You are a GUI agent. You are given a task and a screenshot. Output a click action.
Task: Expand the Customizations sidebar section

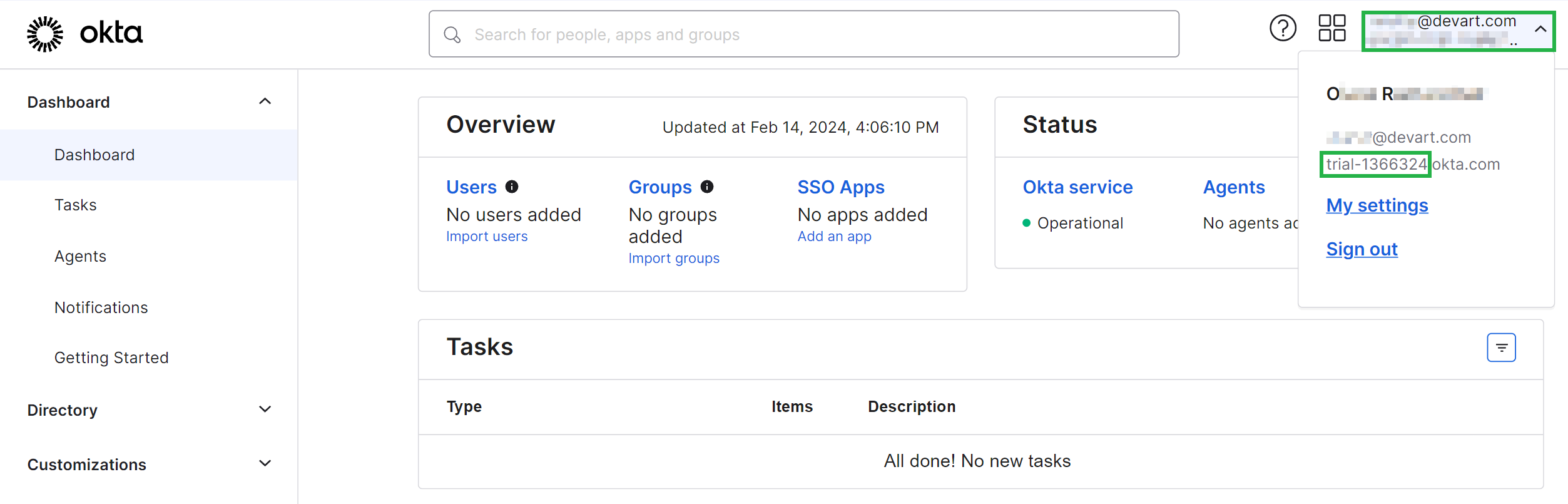coord(265,464)
